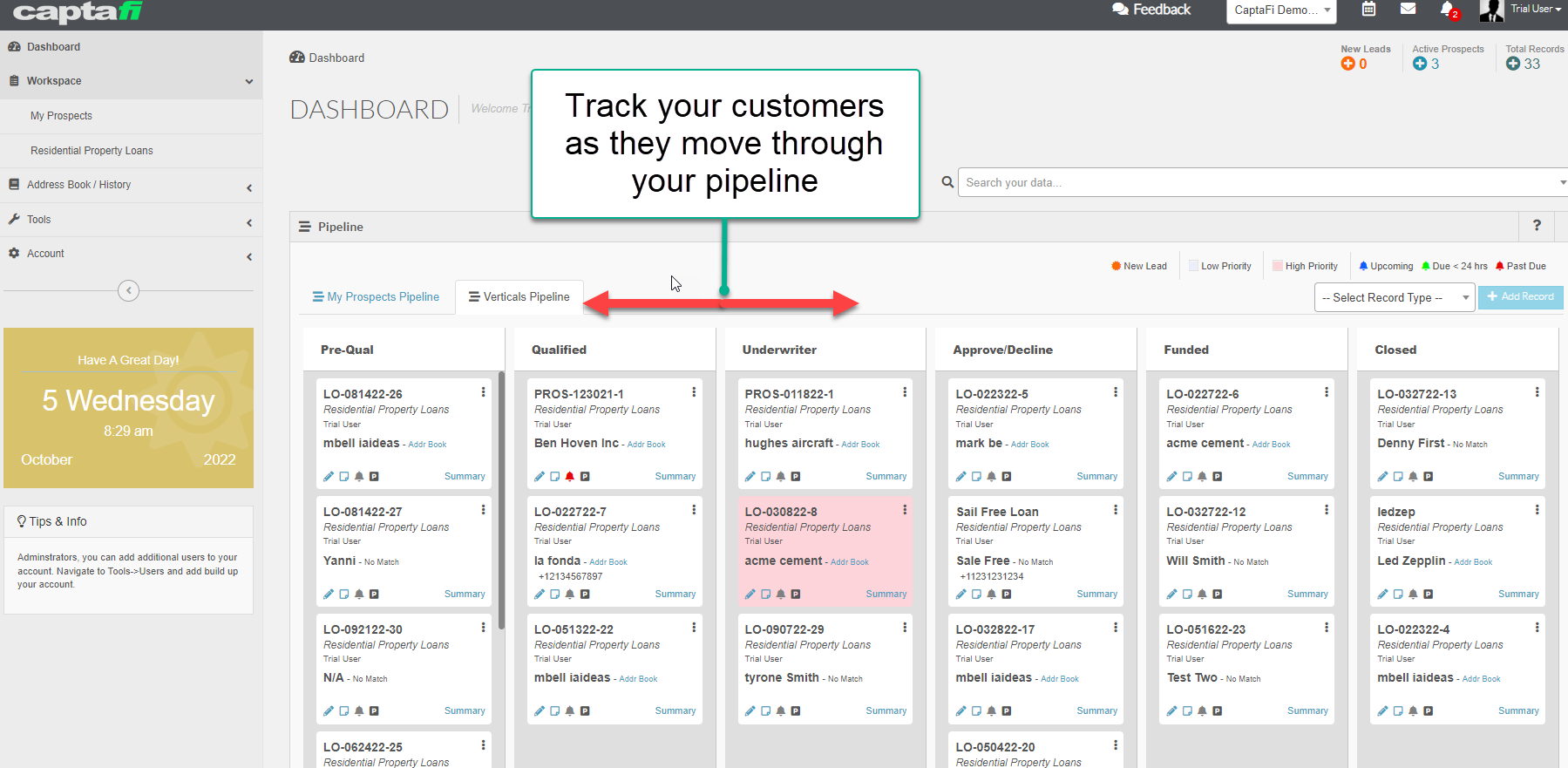1568x768 pixels.
Task: Open pipeline help question mark icon
Action: (x=1537, y=226)
